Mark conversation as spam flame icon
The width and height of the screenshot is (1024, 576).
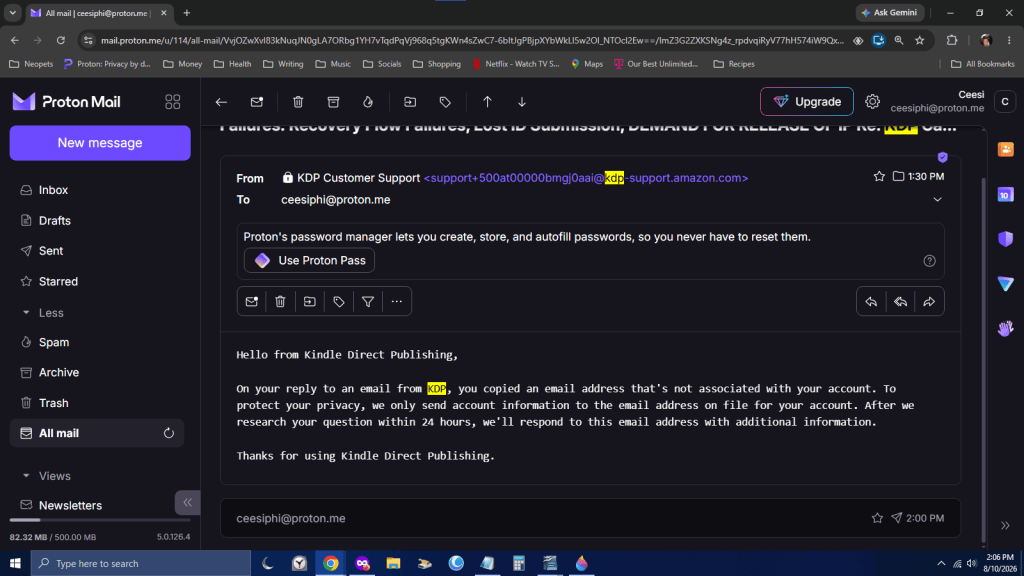pyautogui.click(x=368, y=102)
